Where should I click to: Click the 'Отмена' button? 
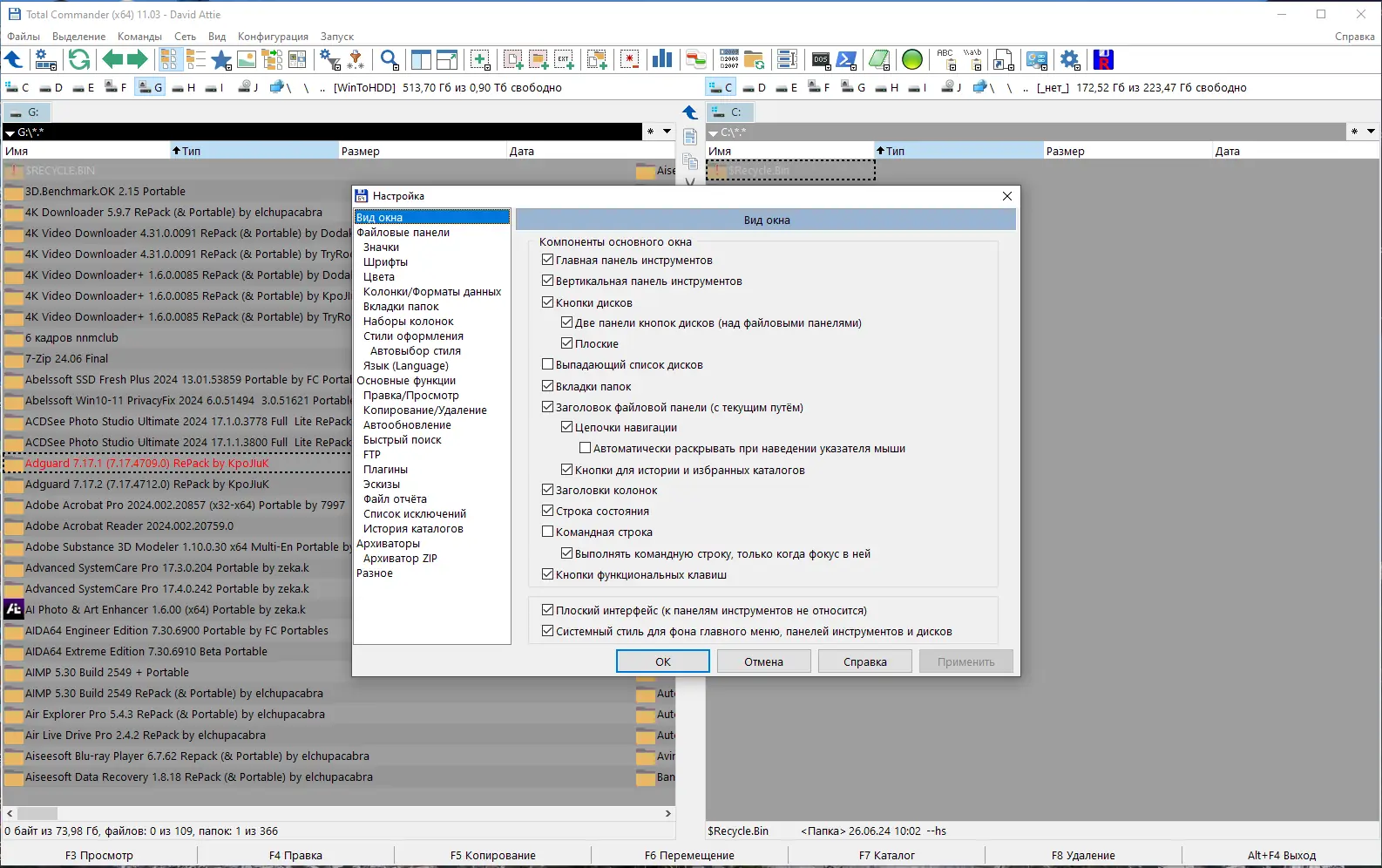[764, 661]
